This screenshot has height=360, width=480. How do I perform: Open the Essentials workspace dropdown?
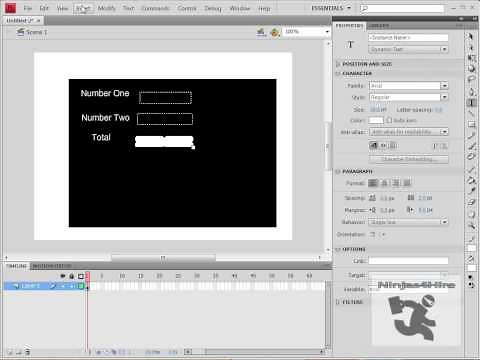click(331, 8)
